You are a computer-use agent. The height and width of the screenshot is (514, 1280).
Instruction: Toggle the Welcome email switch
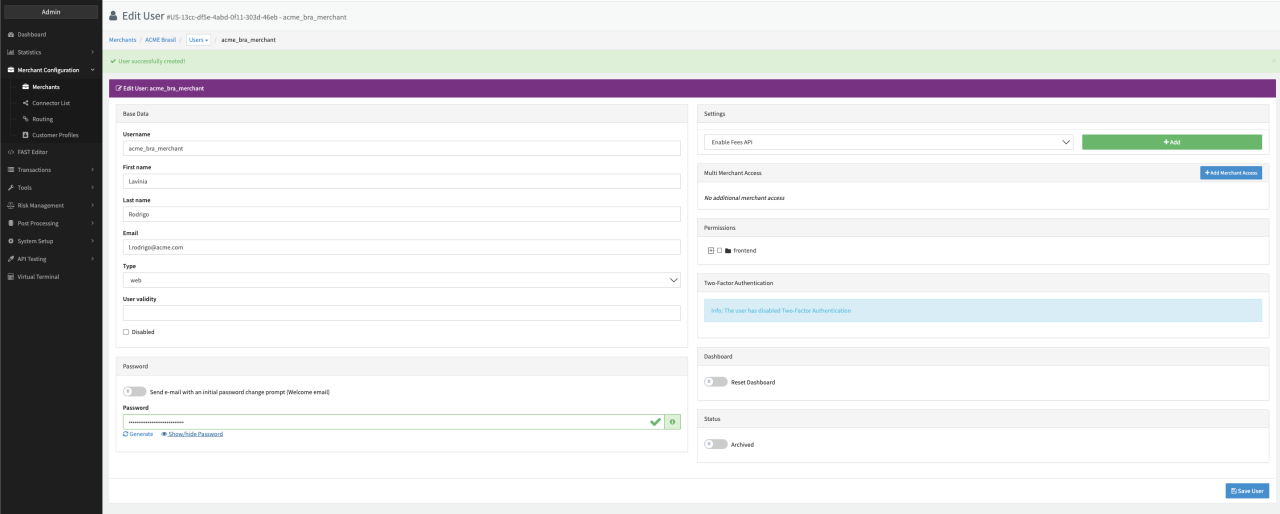click(x=133, y=392)
